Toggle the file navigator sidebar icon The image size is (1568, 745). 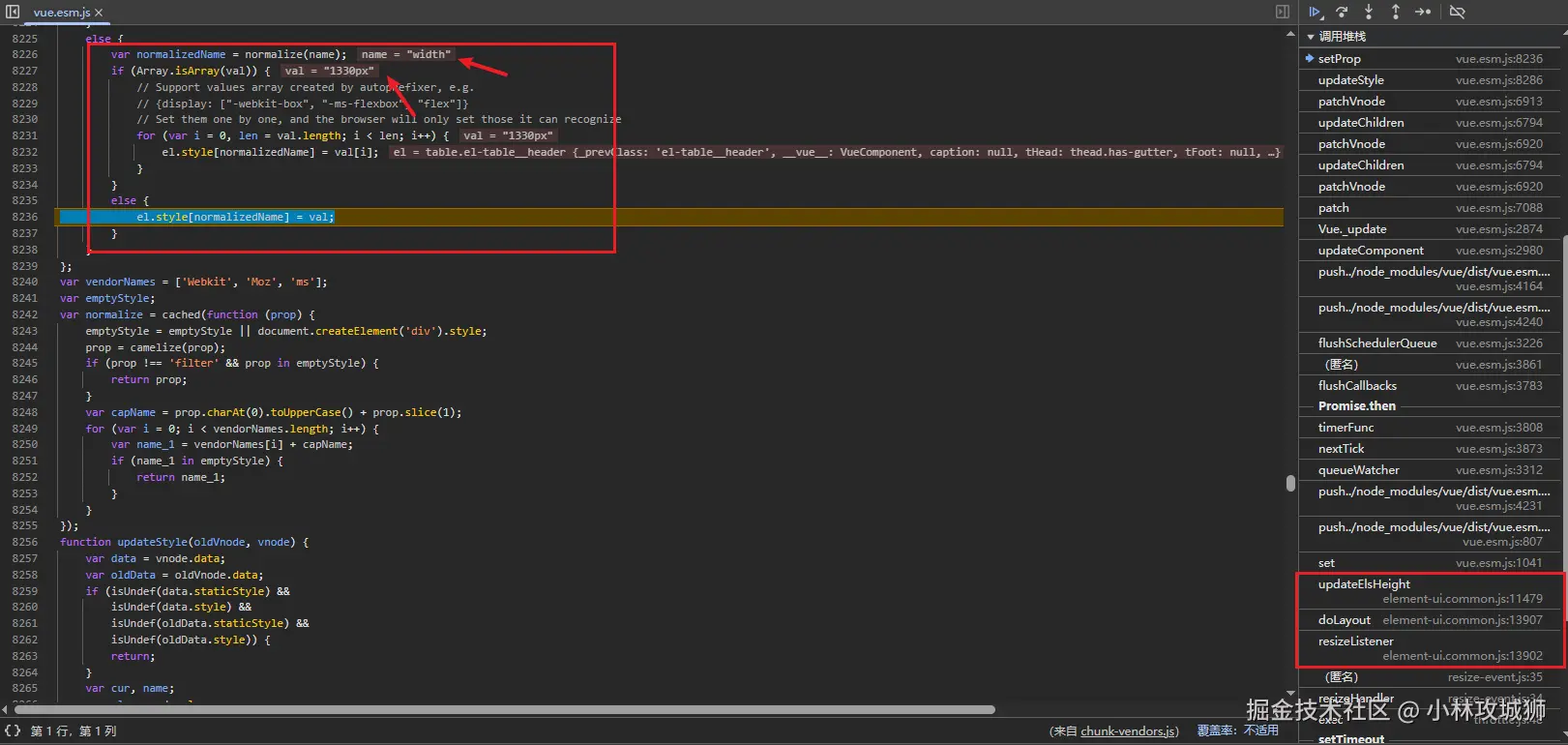[13, 12]
